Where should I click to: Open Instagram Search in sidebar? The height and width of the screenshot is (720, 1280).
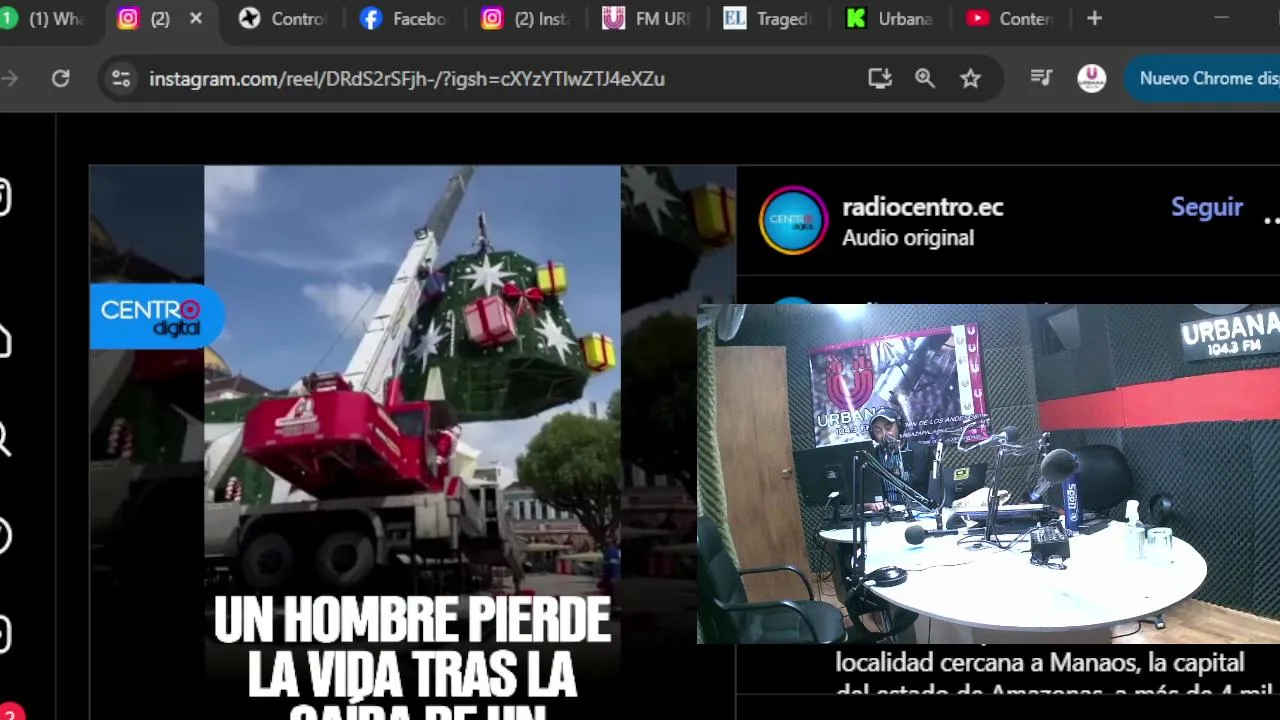(4, 439)
